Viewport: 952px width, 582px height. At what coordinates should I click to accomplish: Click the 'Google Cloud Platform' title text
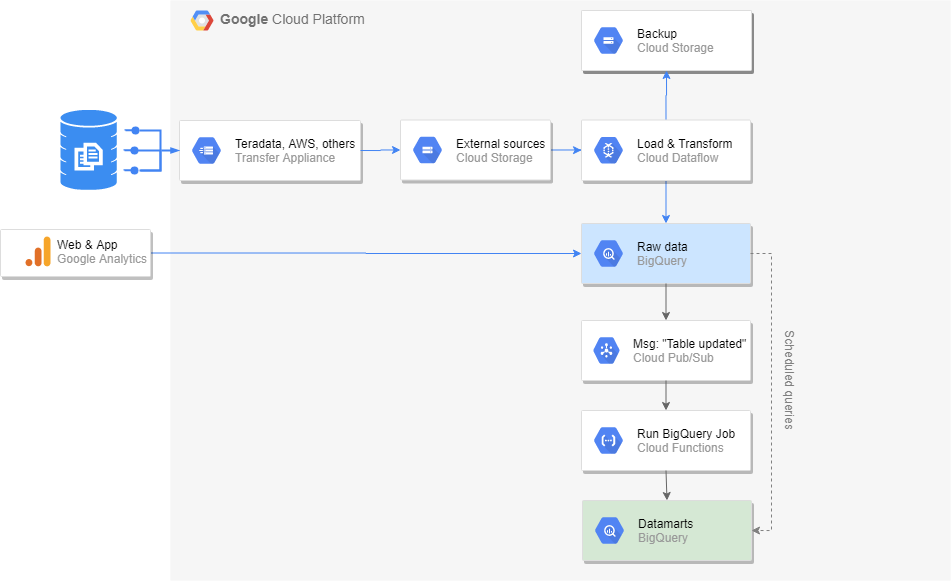[292, 20]
